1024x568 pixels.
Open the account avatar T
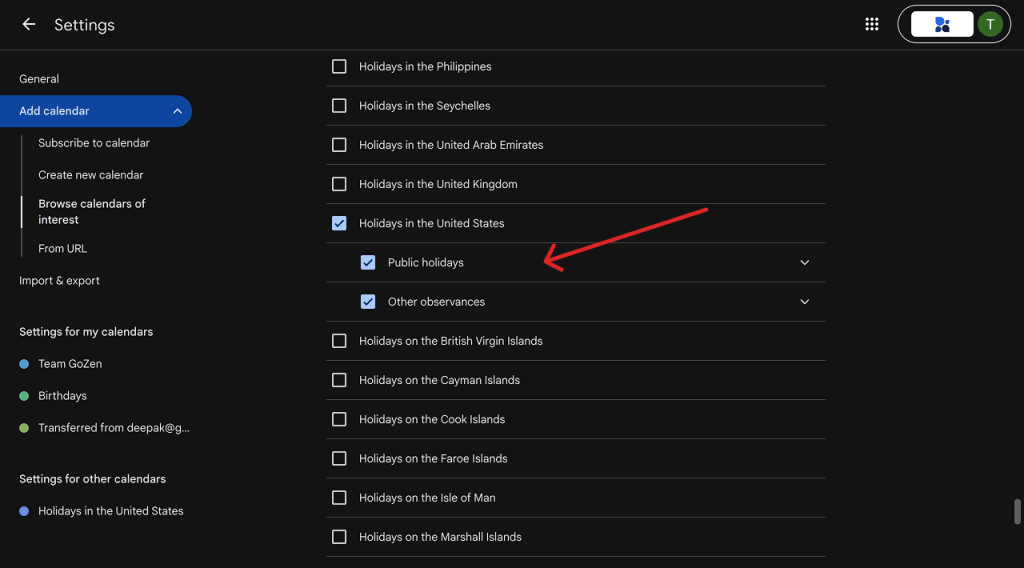click(990, 24)
